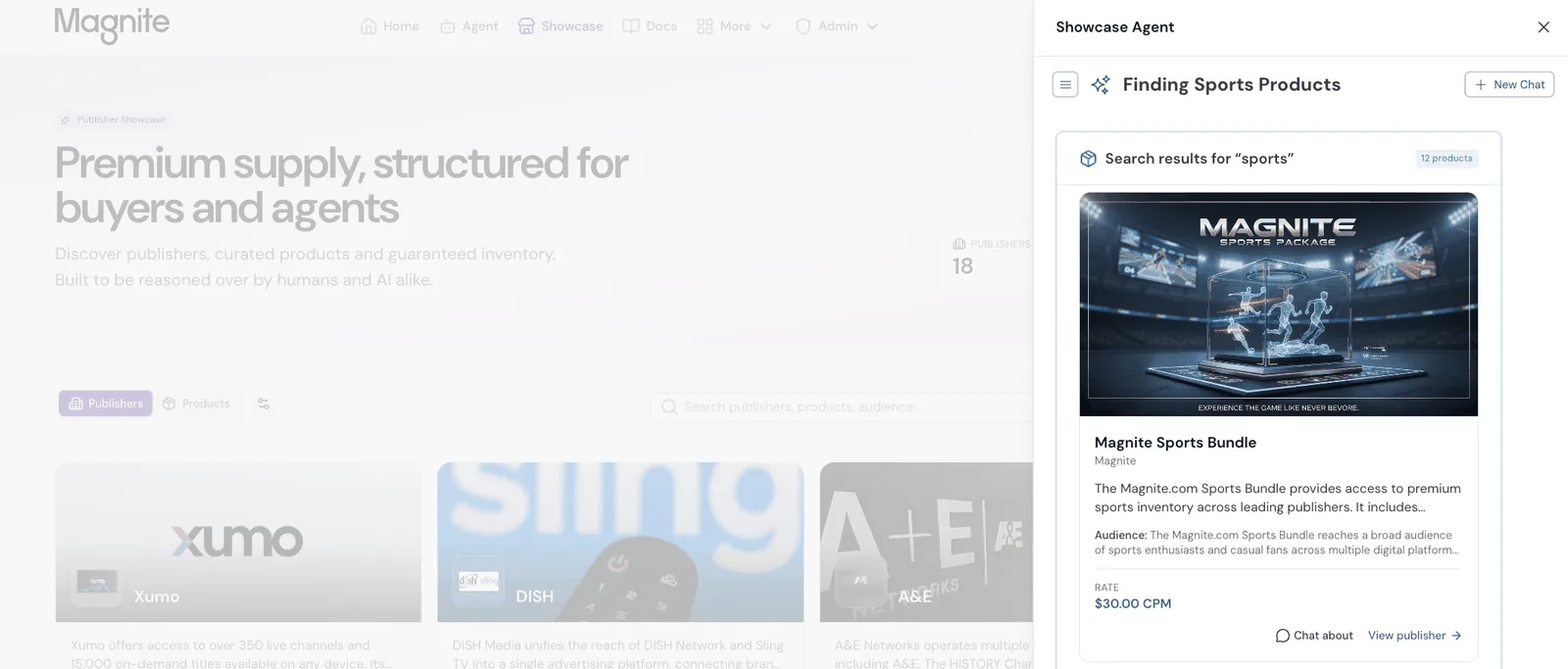Screen dimensions: 1568x669
Task: Open Docs from the top navigation
Action: 650,26
